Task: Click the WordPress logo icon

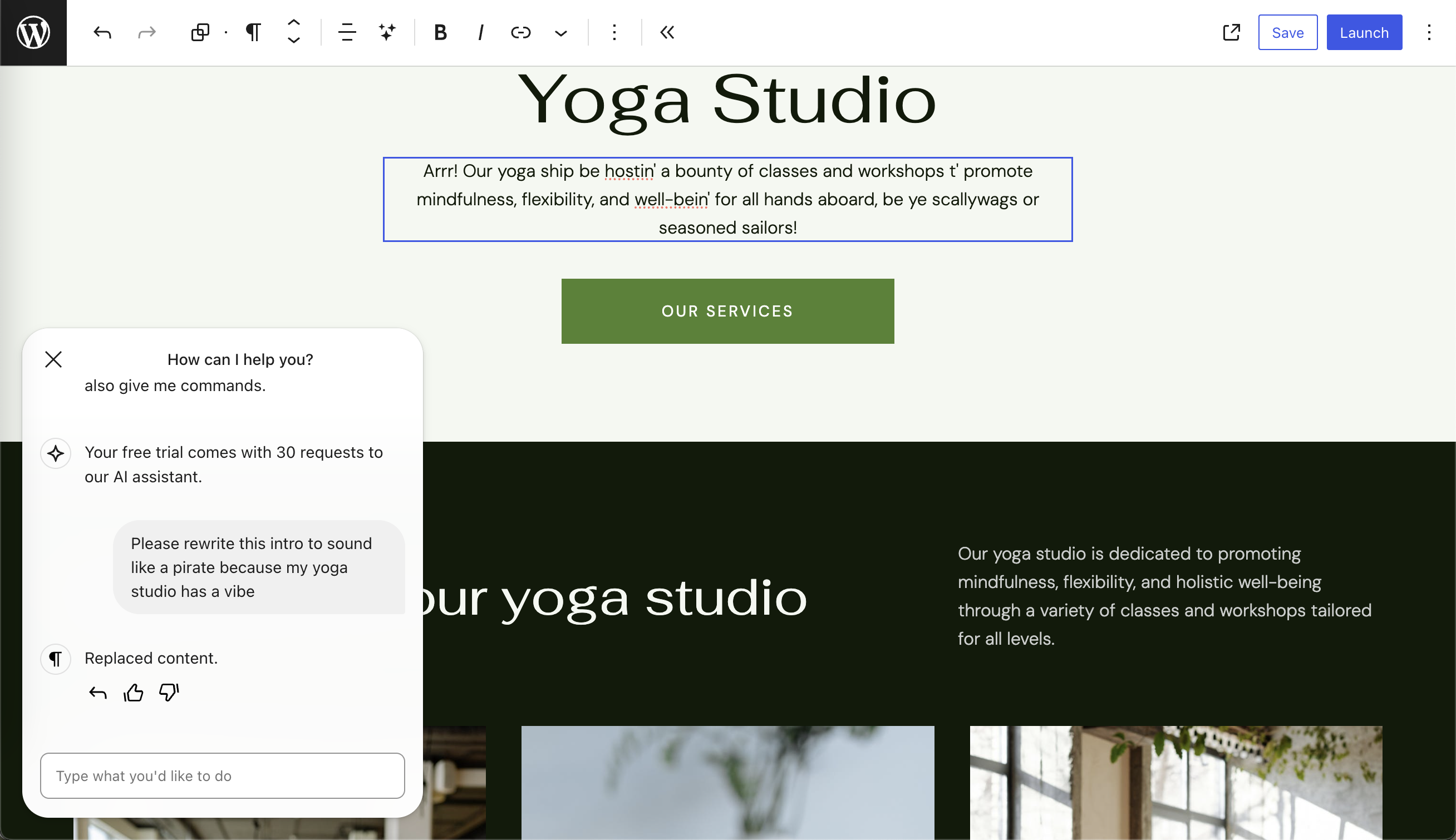Action: (33, 32)
